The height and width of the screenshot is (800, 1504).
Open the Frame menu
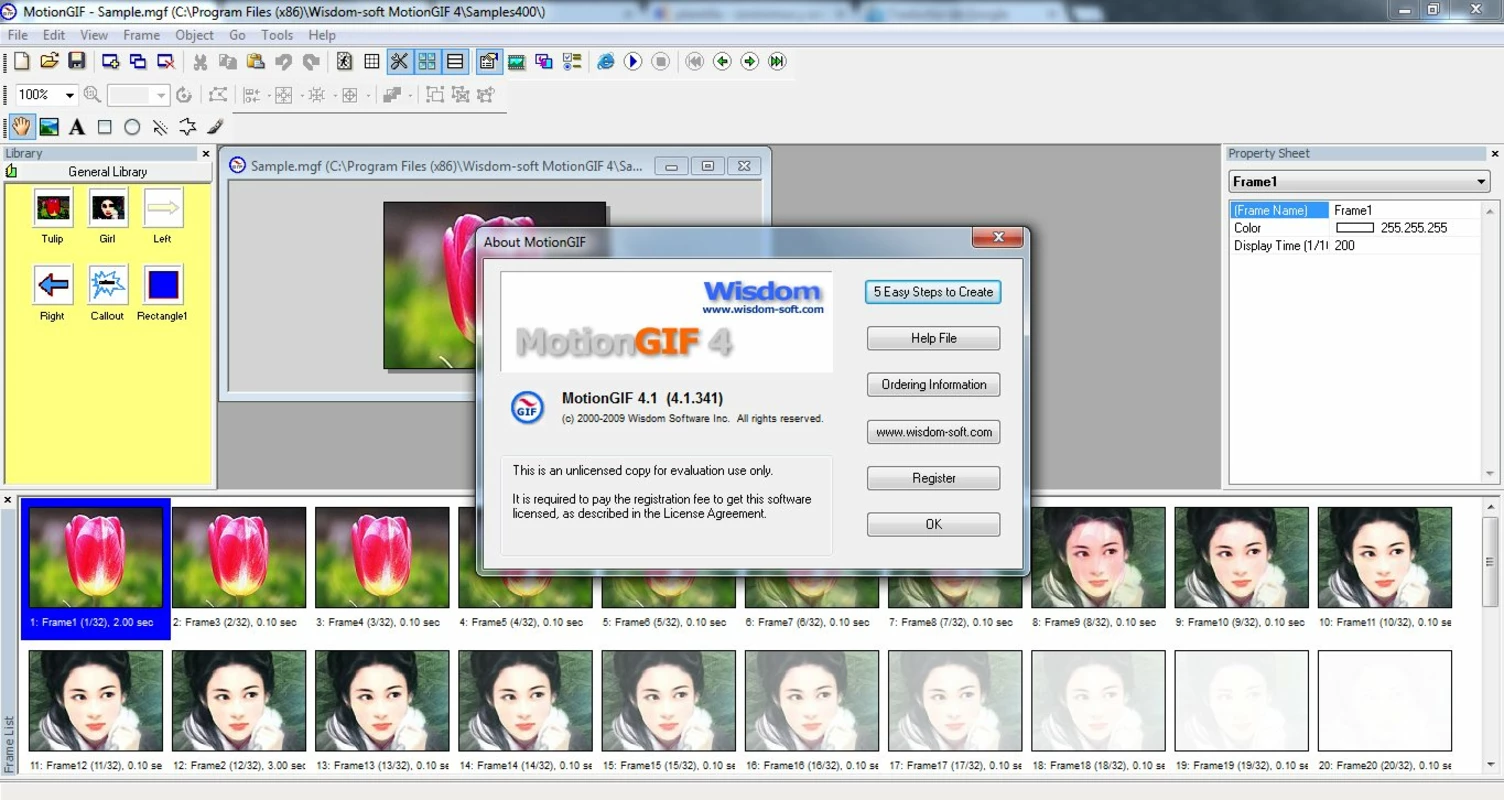141,35
